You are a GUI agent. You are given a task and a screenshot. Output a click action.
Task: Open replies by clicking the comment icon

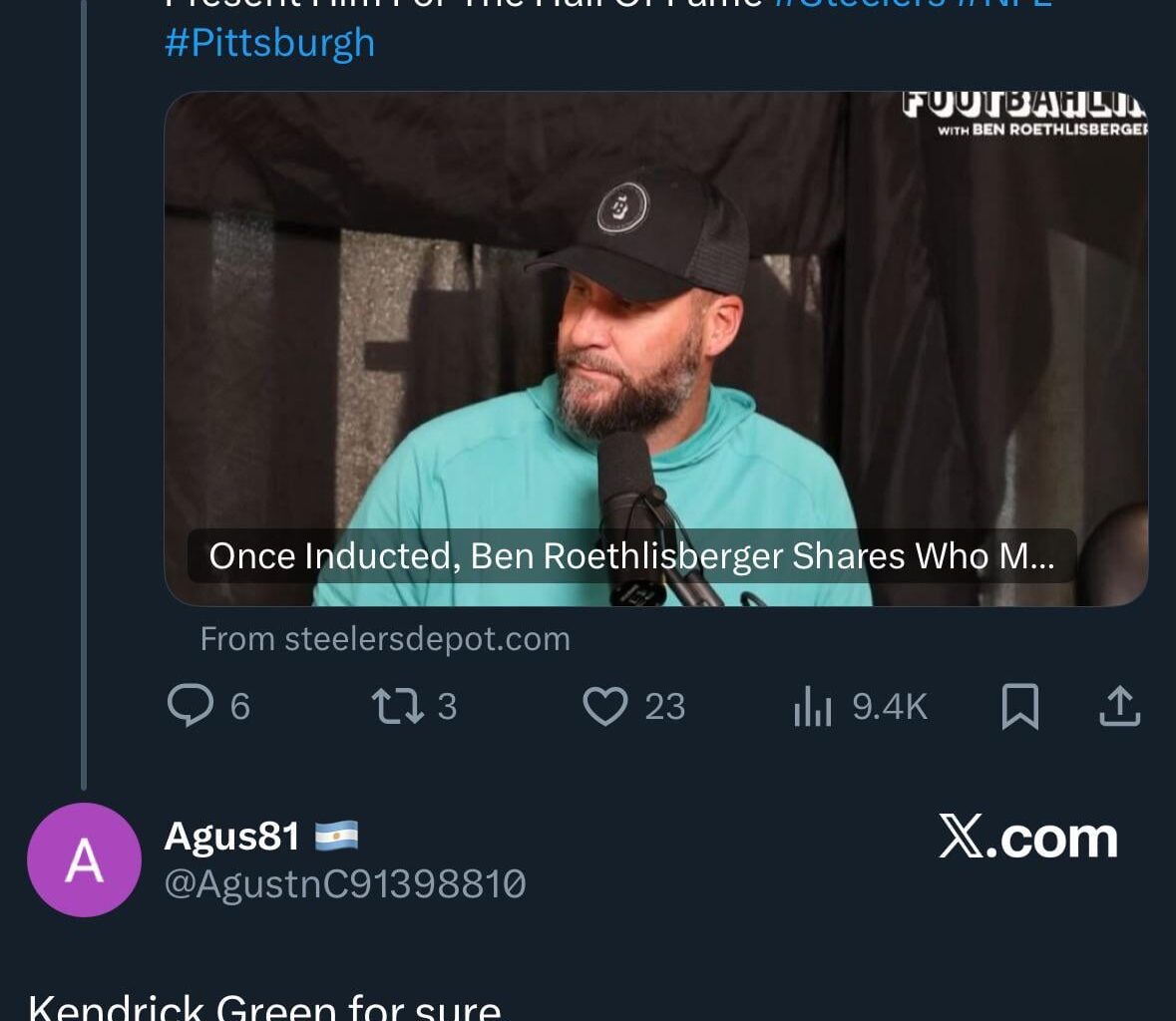click(x=193, y=706)
